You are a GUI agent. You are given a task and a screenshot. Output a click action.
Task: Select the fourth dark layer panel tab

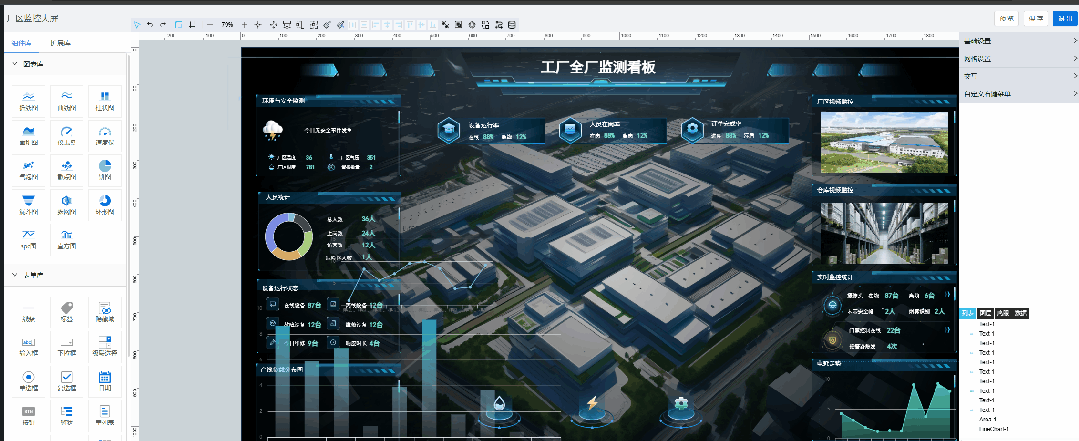[x=1021, y=313]
